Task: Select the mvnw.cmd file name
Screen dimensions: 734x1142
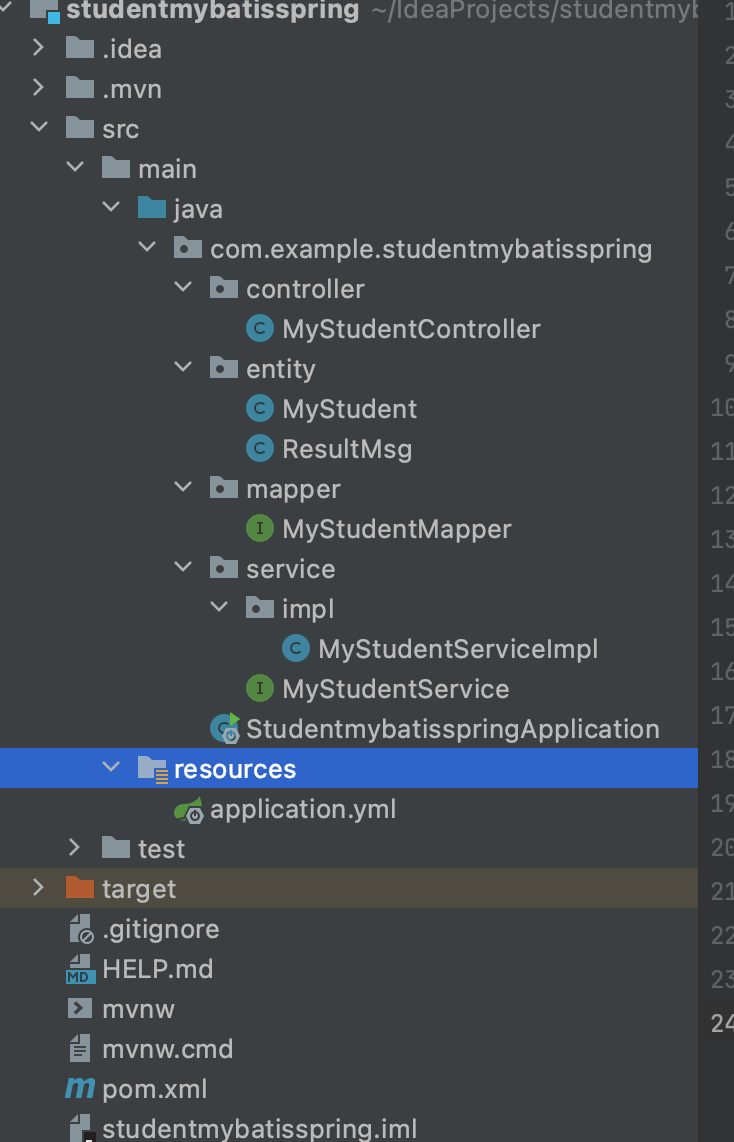Action: tap(167, 1049)
